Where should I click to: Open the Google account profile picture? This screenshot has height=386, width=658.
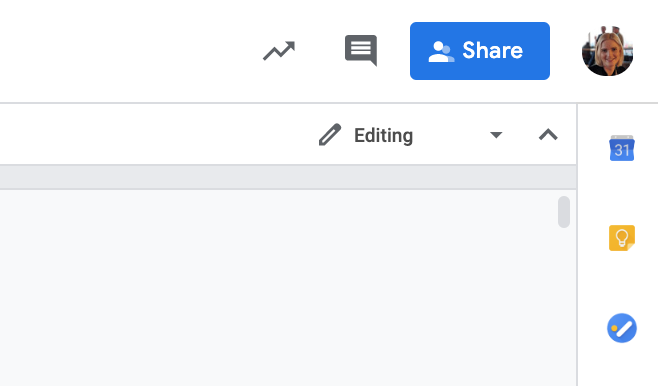coord(607,51)
